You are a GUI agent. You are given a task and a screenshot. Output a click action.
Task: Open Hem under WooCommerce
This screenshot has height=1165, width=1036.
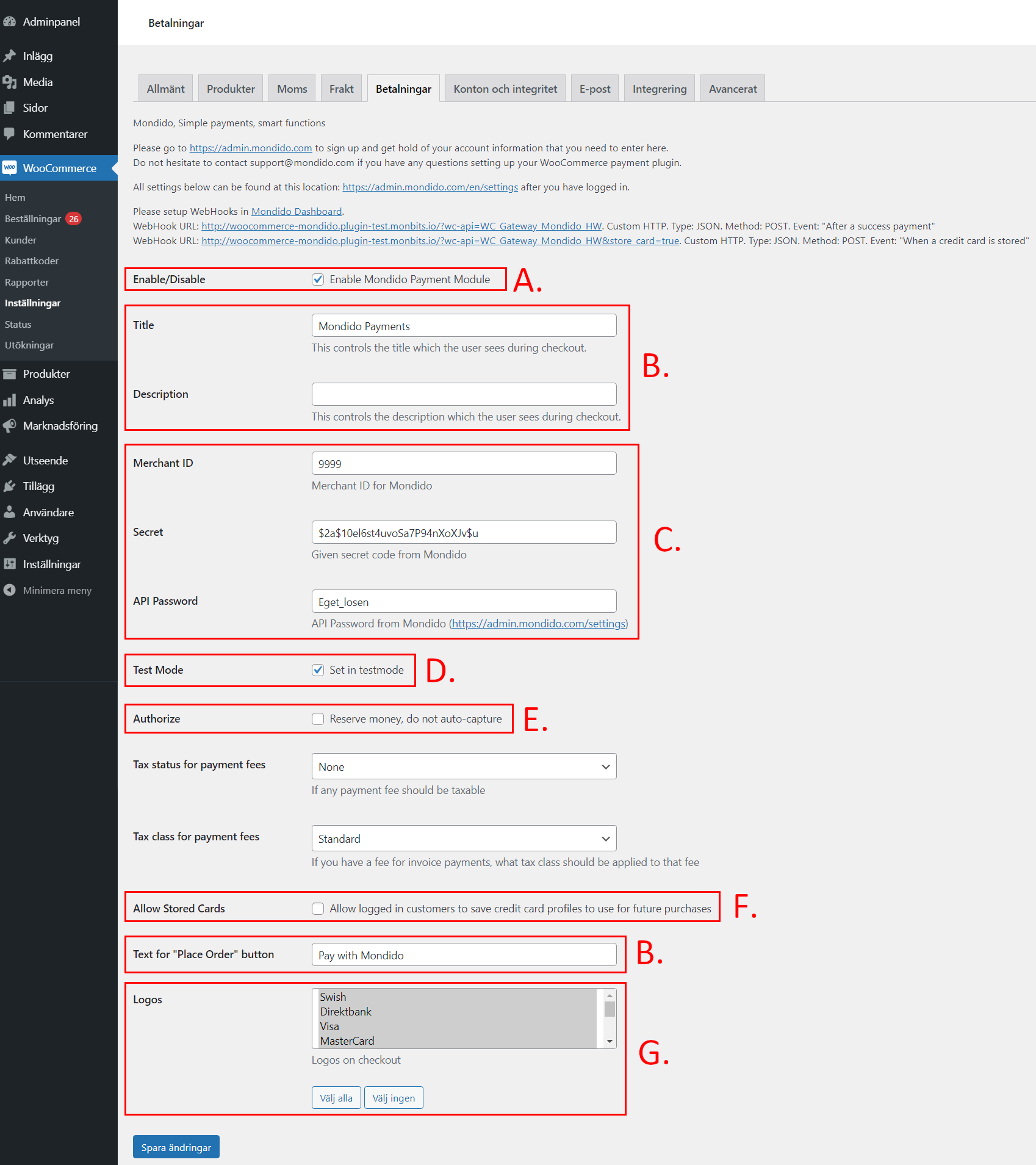(x=15, y=198)
